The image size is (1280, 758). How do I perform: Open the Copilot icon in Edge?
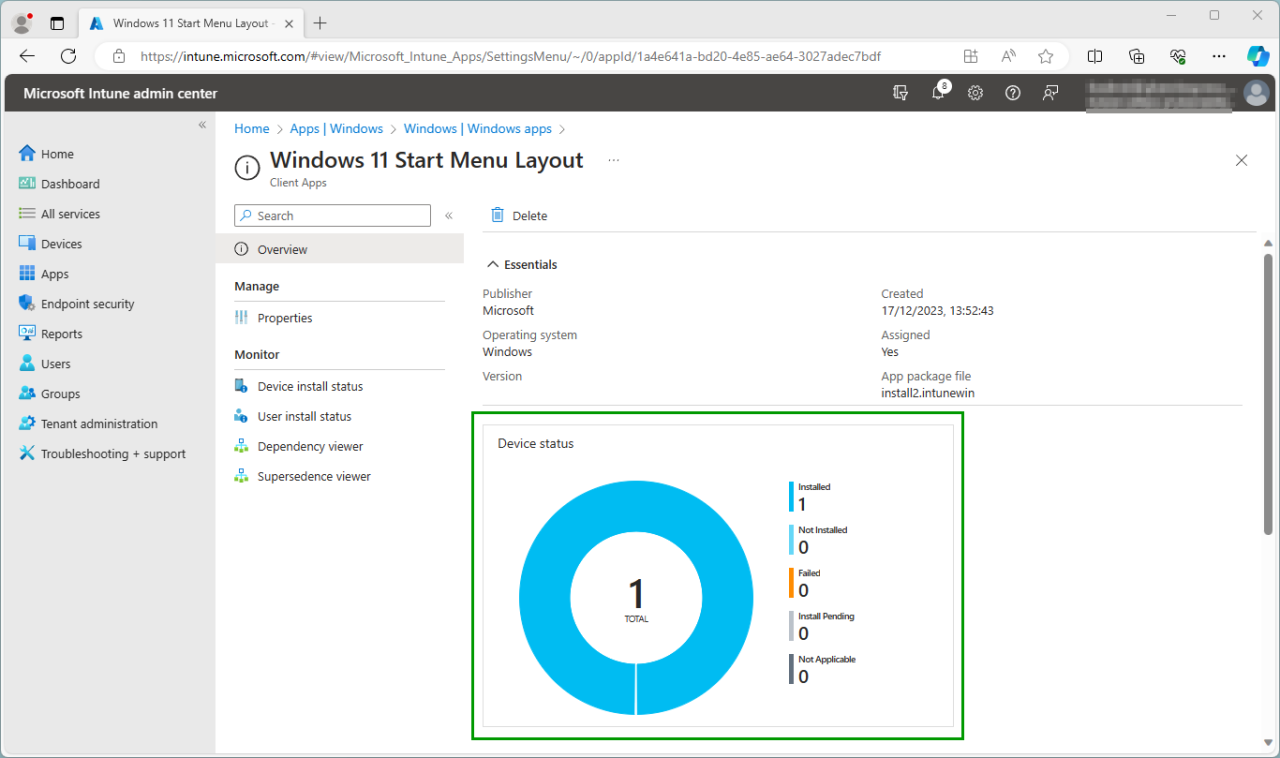coord(1257,56)
